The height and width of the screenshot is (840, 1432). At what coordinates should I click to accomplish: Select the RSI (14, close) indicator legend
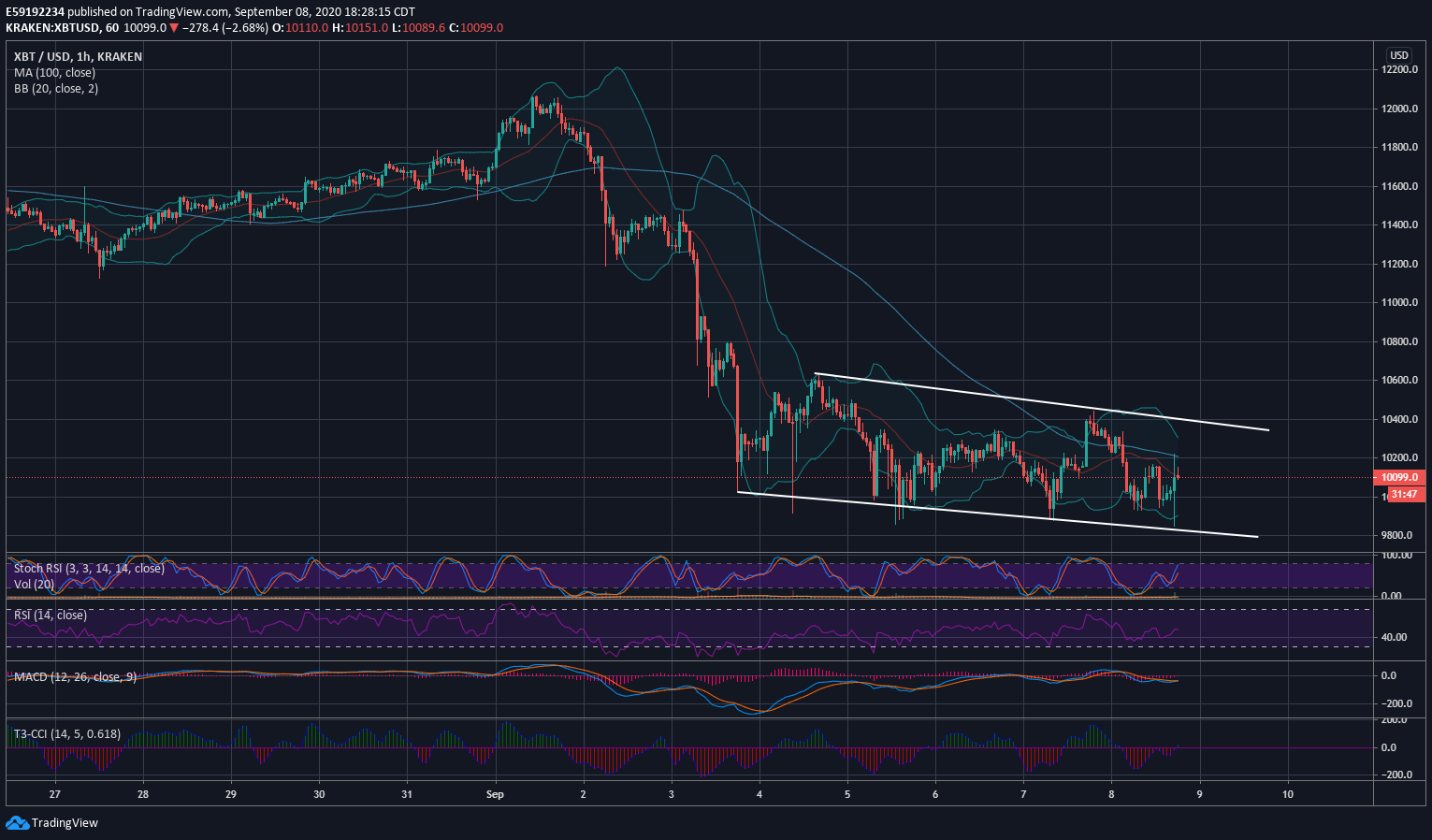(51, 616)
